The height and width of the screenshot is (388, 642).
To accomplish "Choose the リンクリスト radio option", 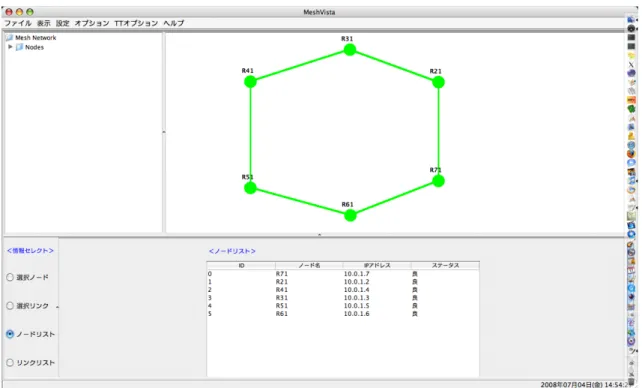I will pos(10,363).
